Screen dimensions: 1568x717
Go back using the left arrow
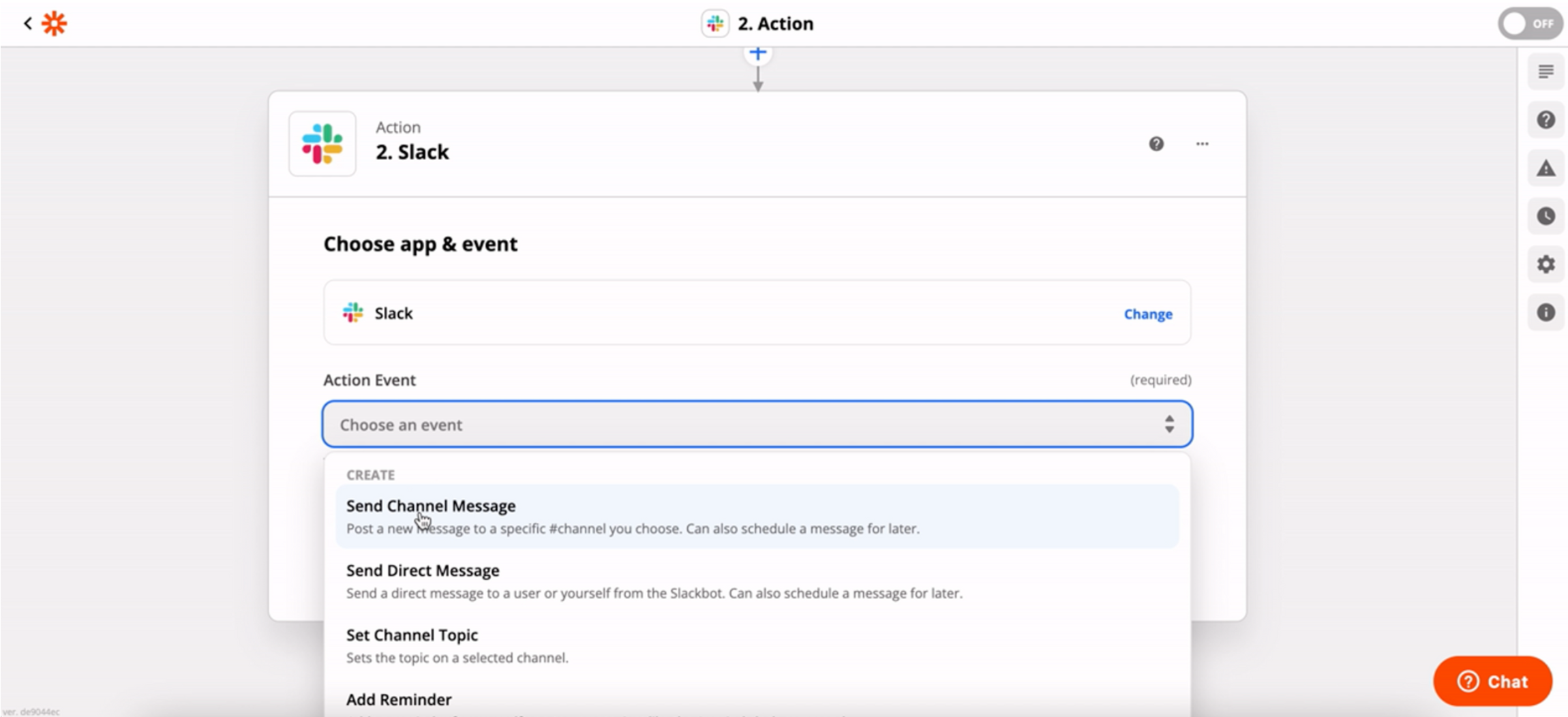[28, 23]
